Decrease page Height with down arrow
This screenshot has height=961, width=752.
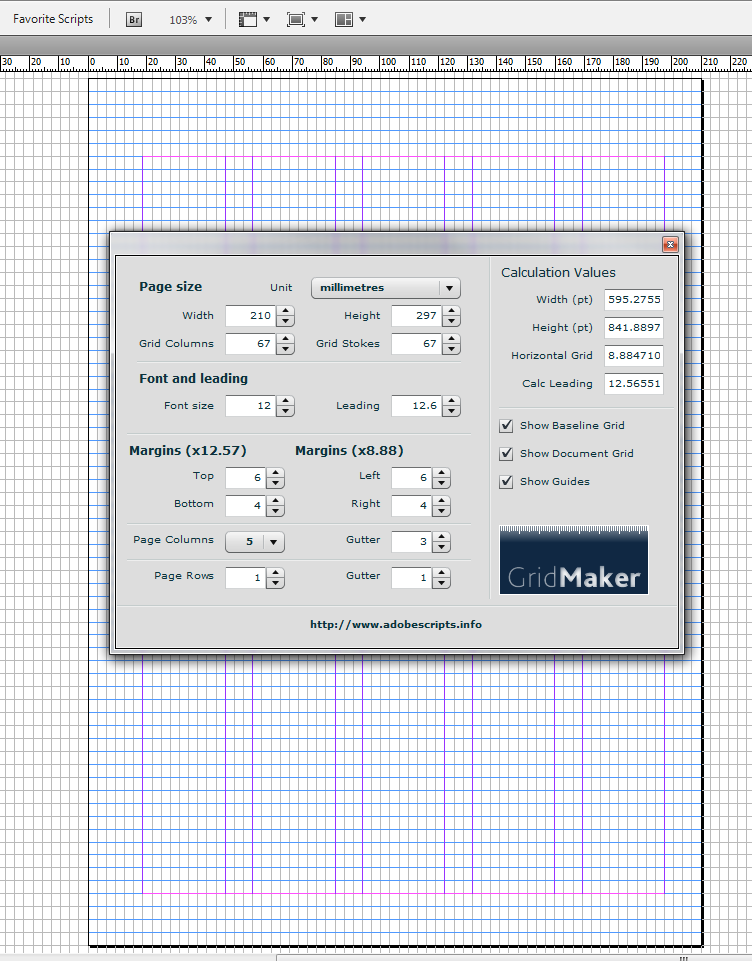[x=451, y=321]
